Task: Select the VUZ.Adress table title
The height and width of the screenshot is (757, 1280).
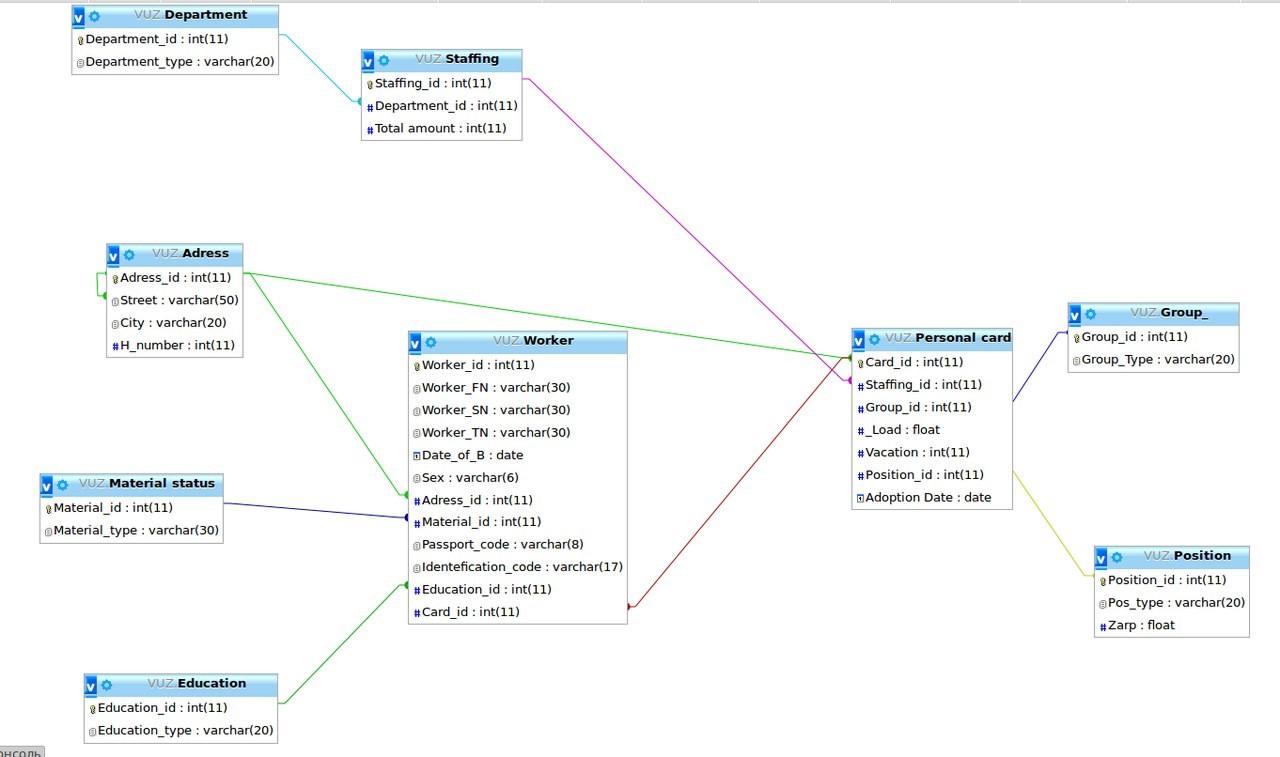Action: click(x=190, y=253)
